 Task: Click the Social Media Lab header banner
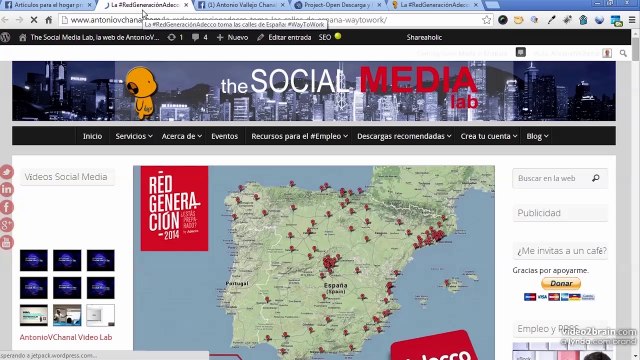313,91
